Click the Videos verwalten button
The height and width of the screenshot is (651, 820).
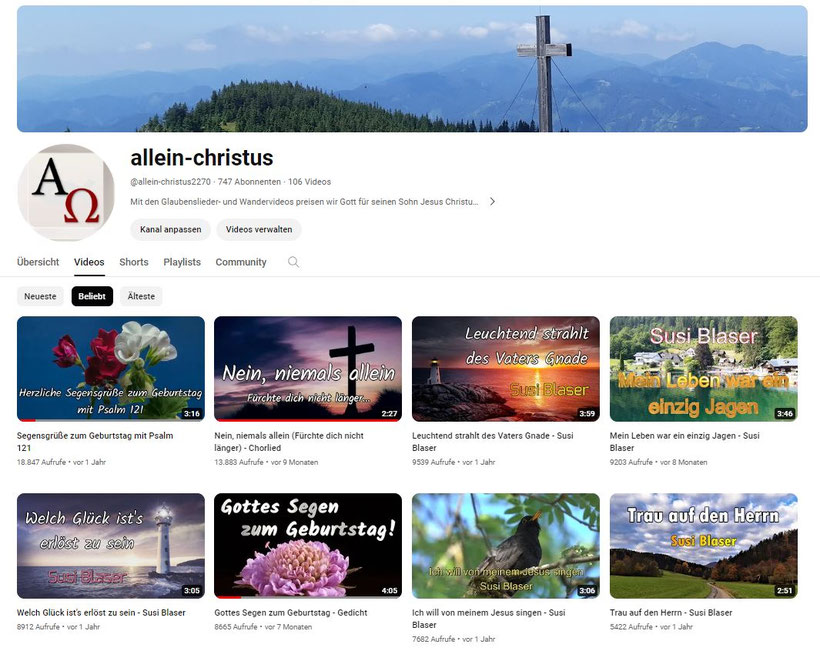[259, 230]
